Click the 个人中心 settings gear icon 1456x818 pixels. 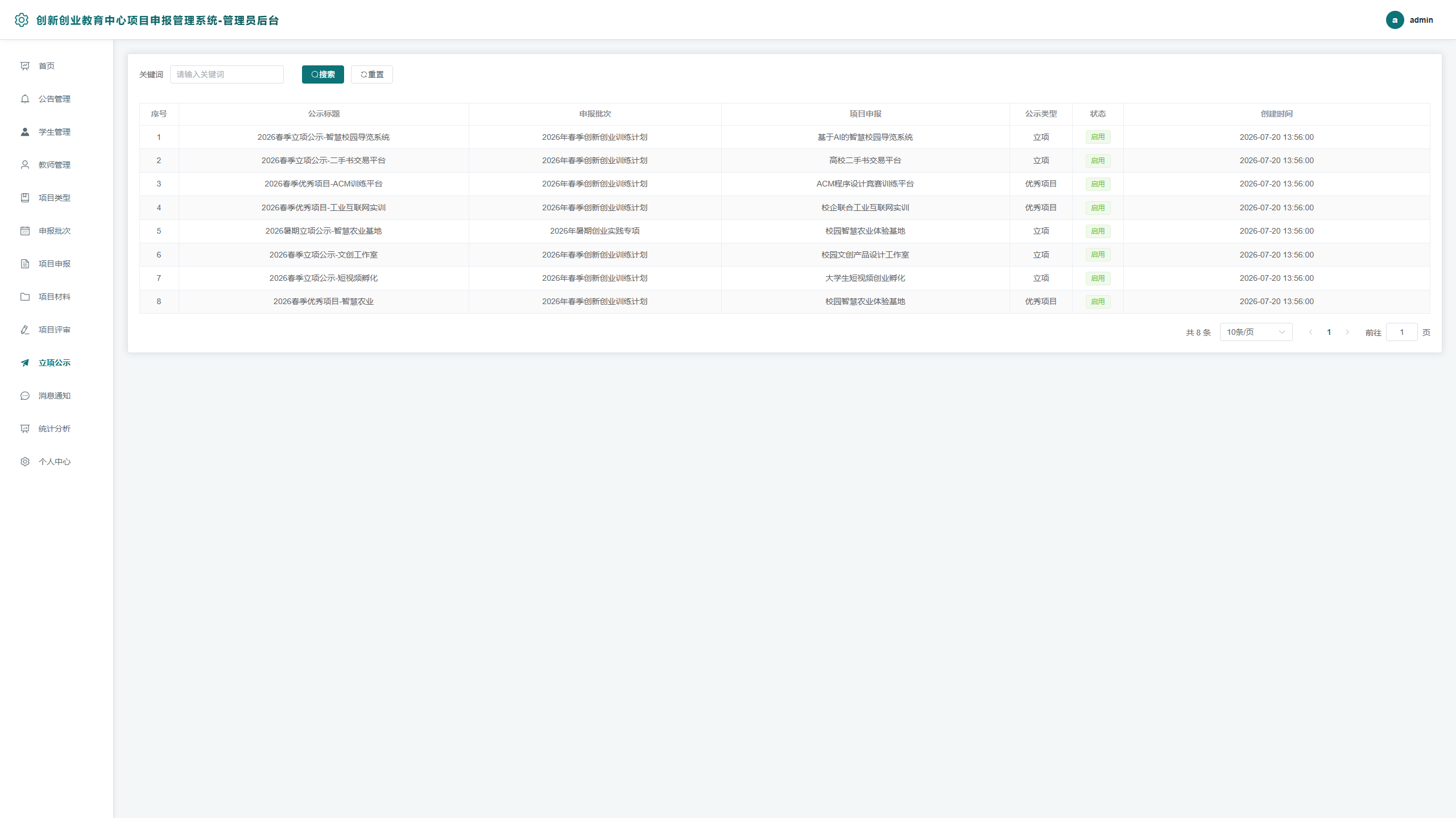[25, 462]
